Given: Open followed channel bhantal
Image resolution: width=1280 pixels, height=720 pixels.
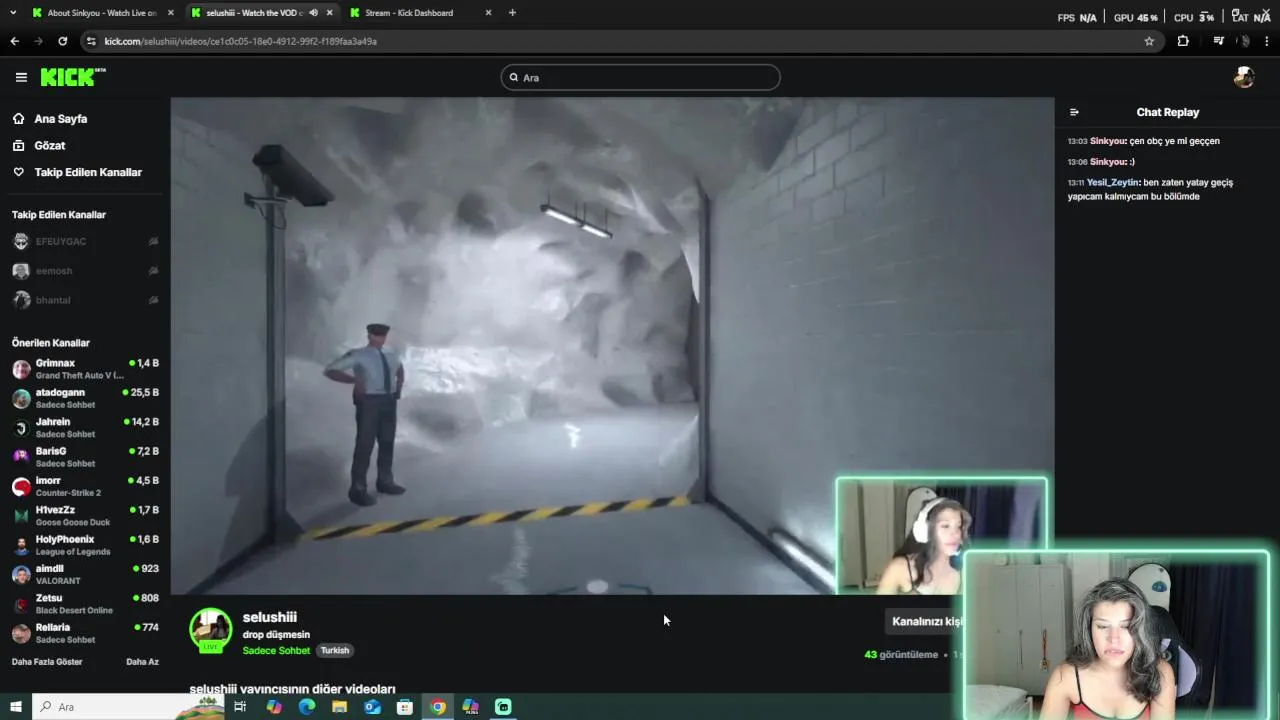Looking at the screenshot, I should 85,300.
